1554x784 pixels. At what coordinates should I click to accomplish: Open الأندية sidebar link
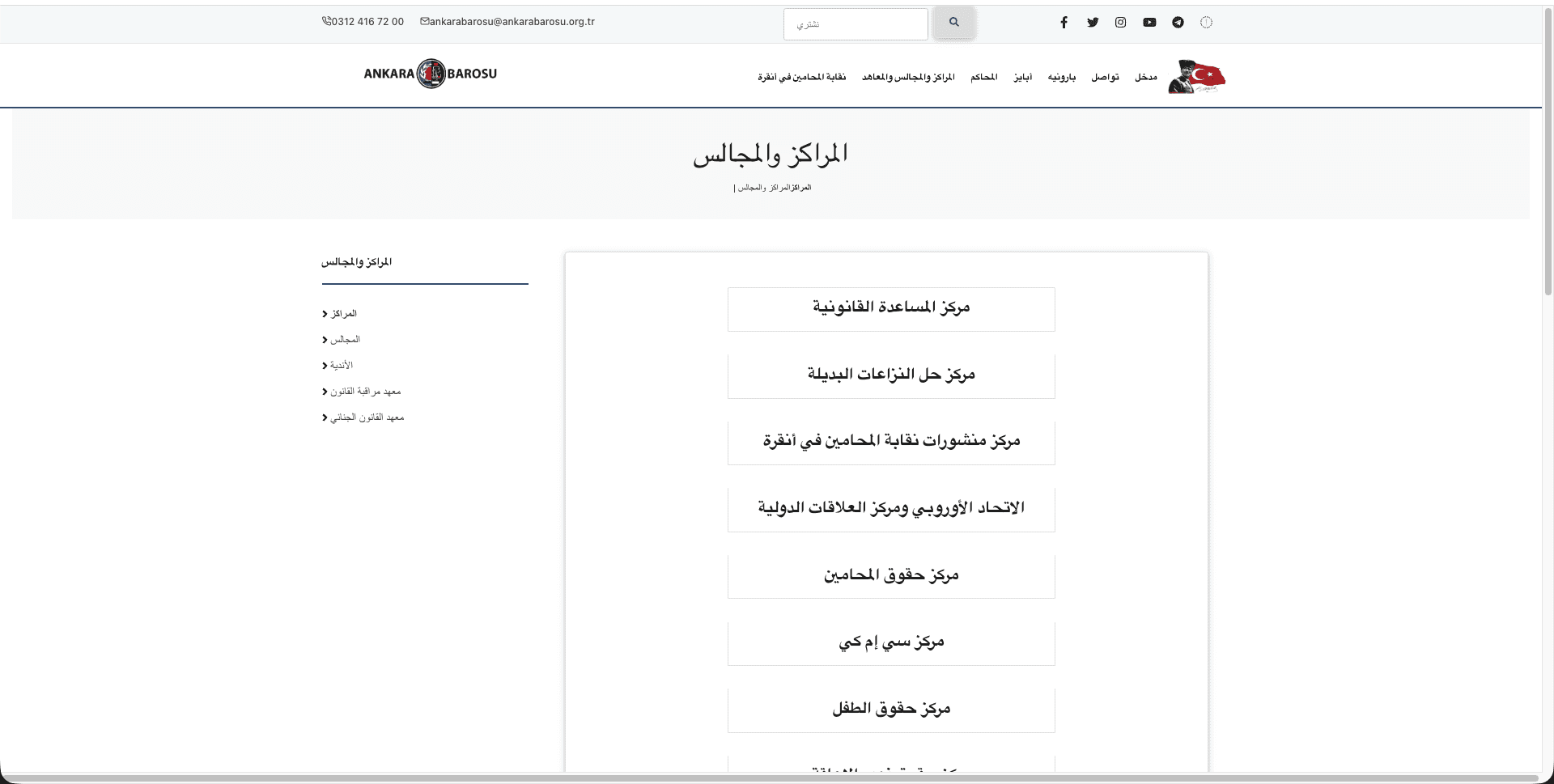coord(342,365)
